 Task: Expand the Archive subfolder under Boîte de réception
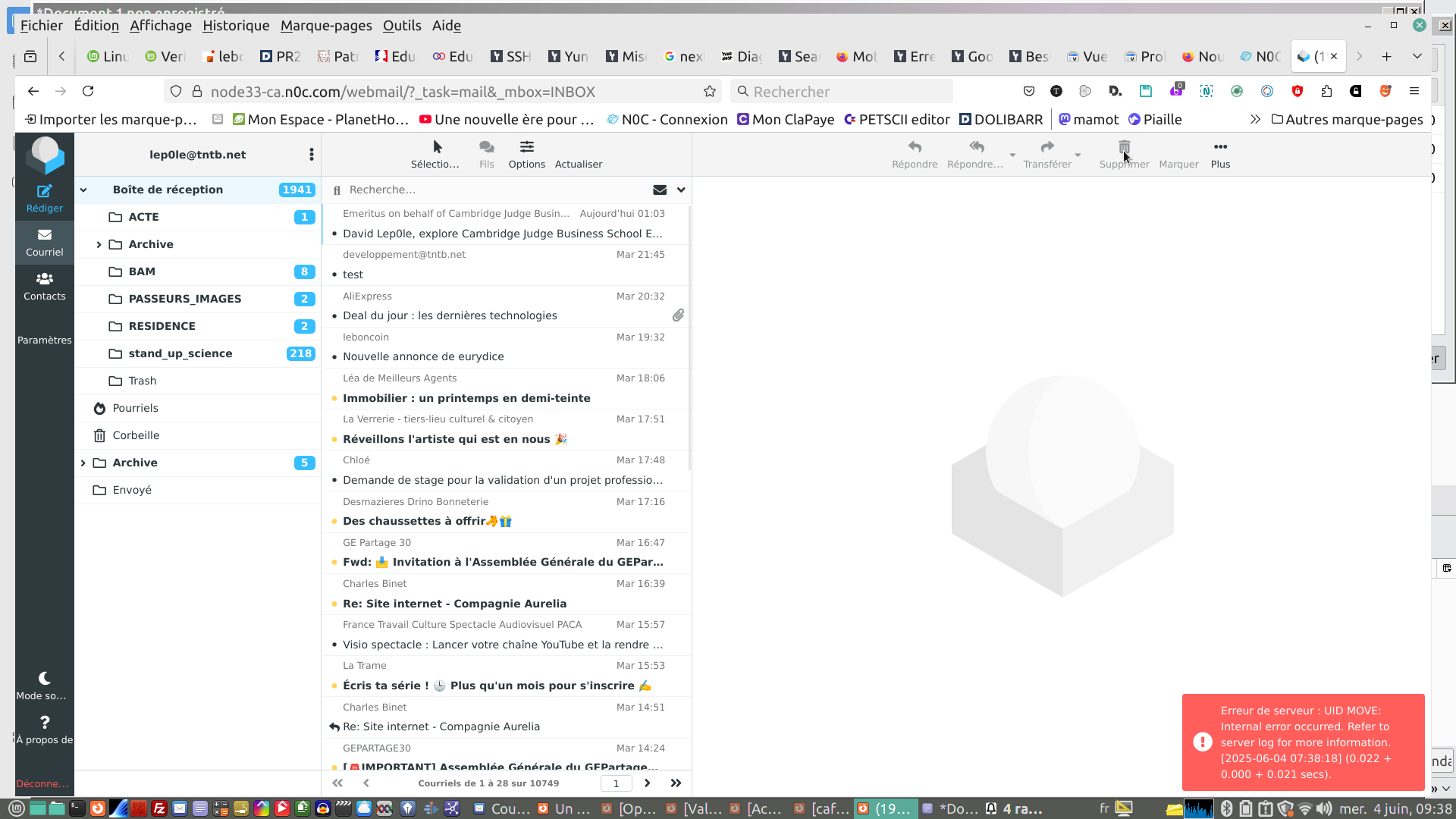99,244
